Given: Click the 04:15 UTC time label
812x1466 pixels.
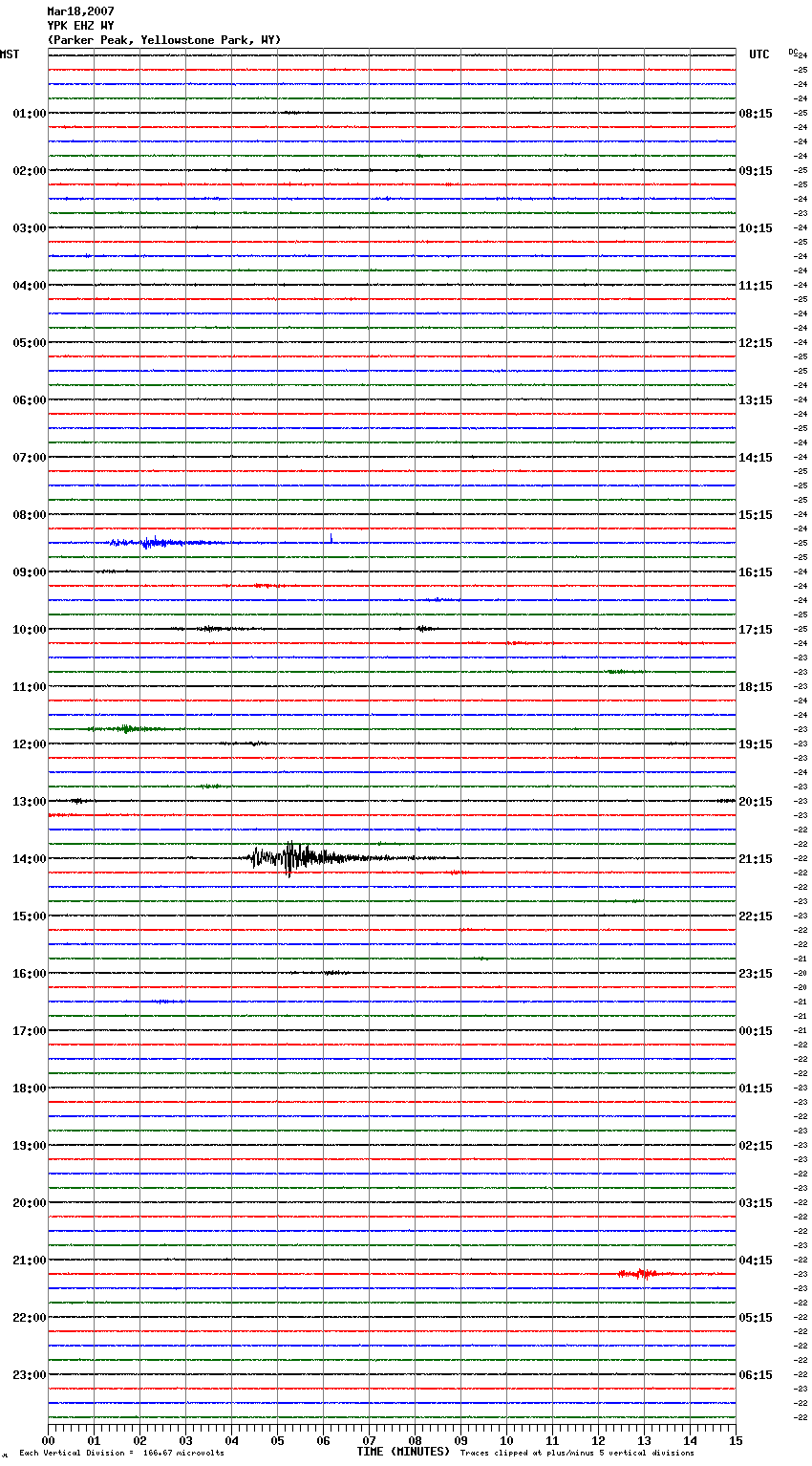Looking at the screenshot, I should click(756, 1261).
